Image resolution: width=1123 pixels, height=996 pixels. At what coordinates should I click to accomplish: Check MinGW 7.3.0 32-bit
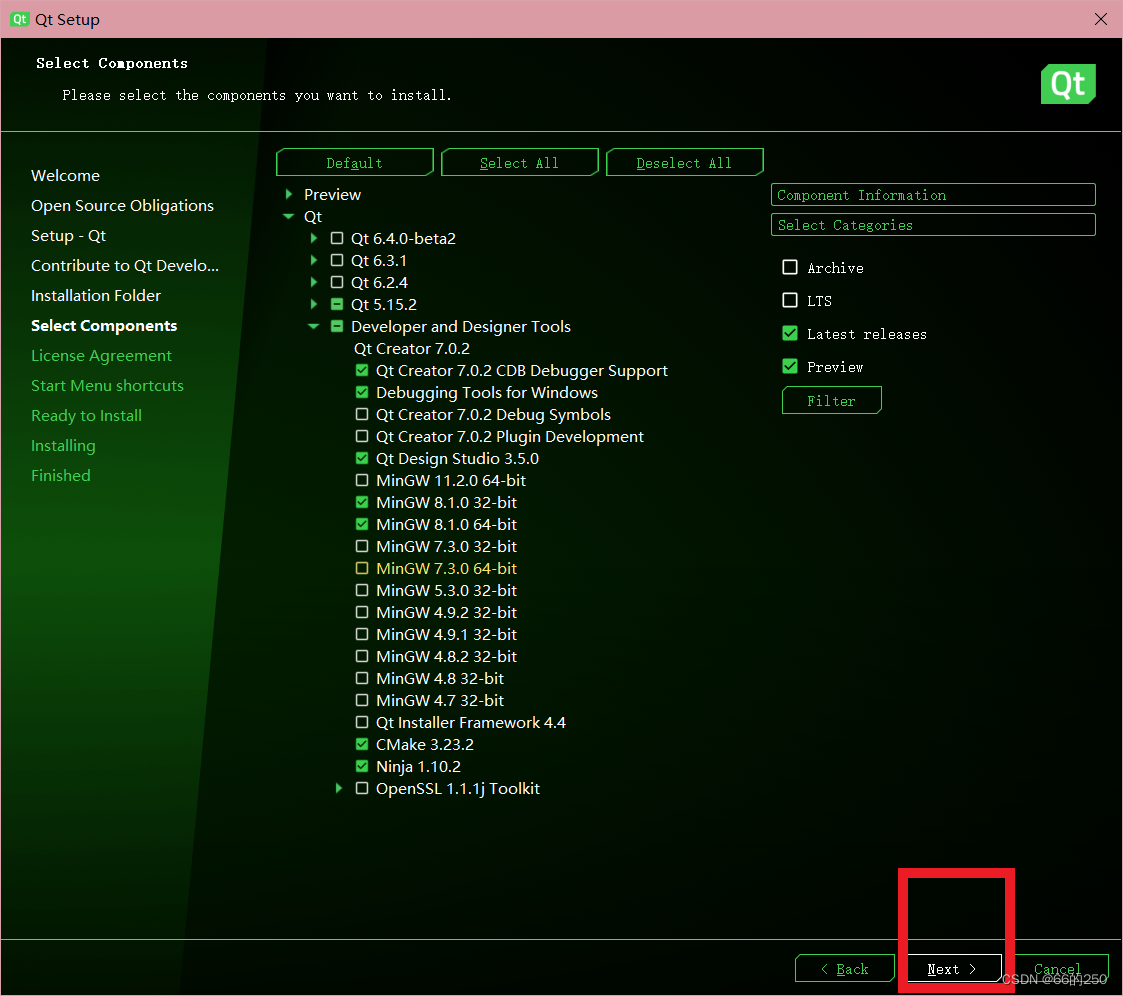[362, 546]
